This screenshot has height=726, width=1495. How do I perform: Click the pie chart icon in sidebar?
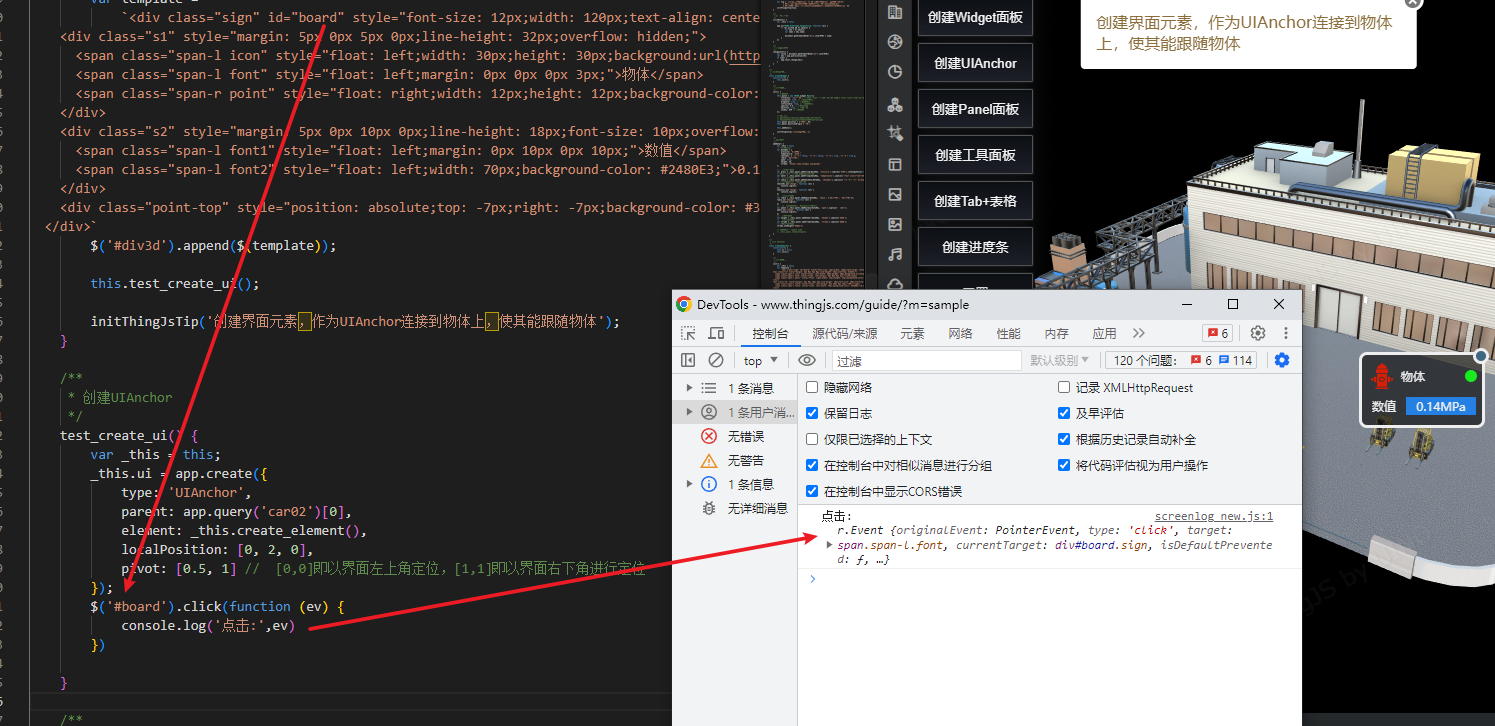(x=895, y=72)
